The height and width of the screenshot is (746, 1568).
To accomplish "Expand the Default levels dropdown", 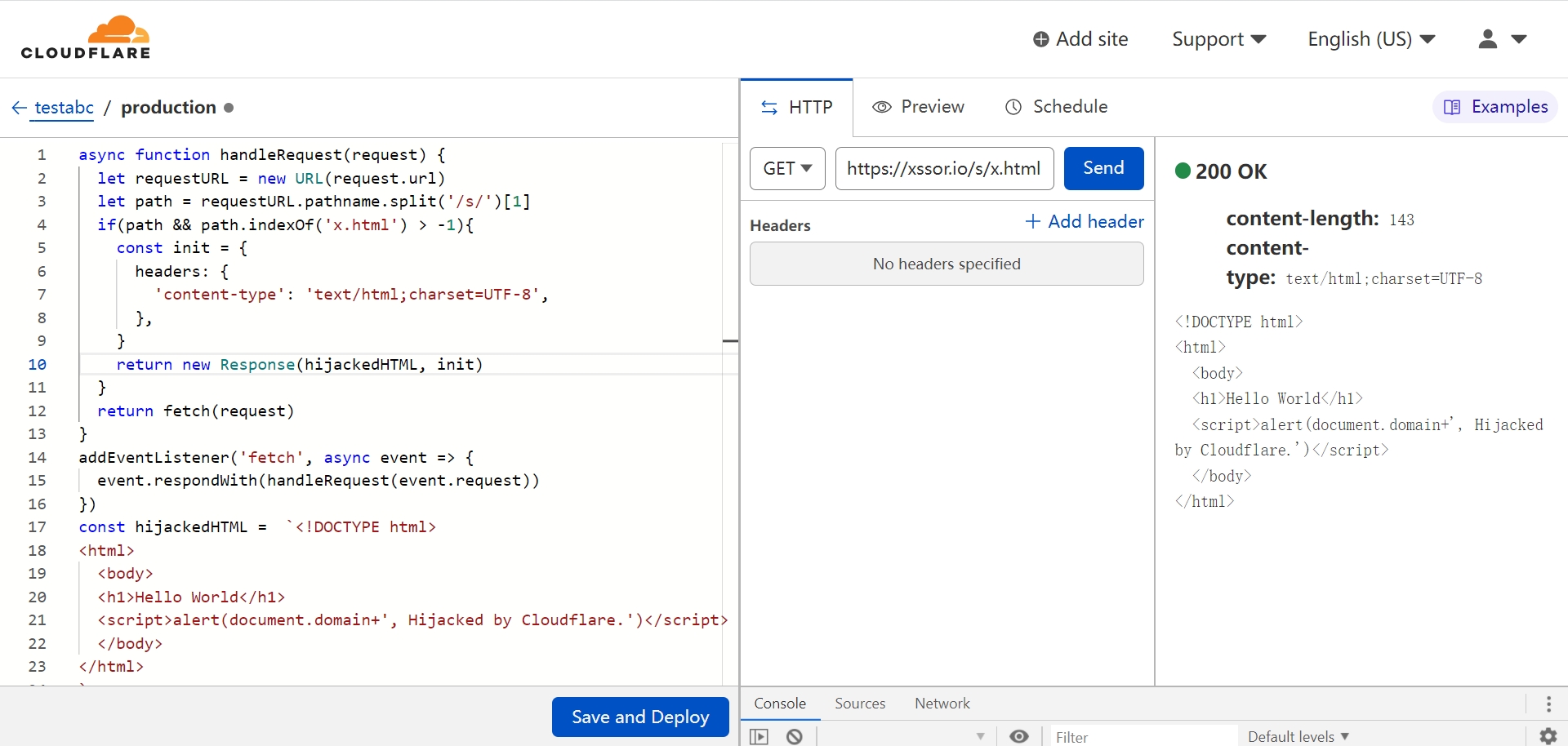I will tap(1298, 736).
